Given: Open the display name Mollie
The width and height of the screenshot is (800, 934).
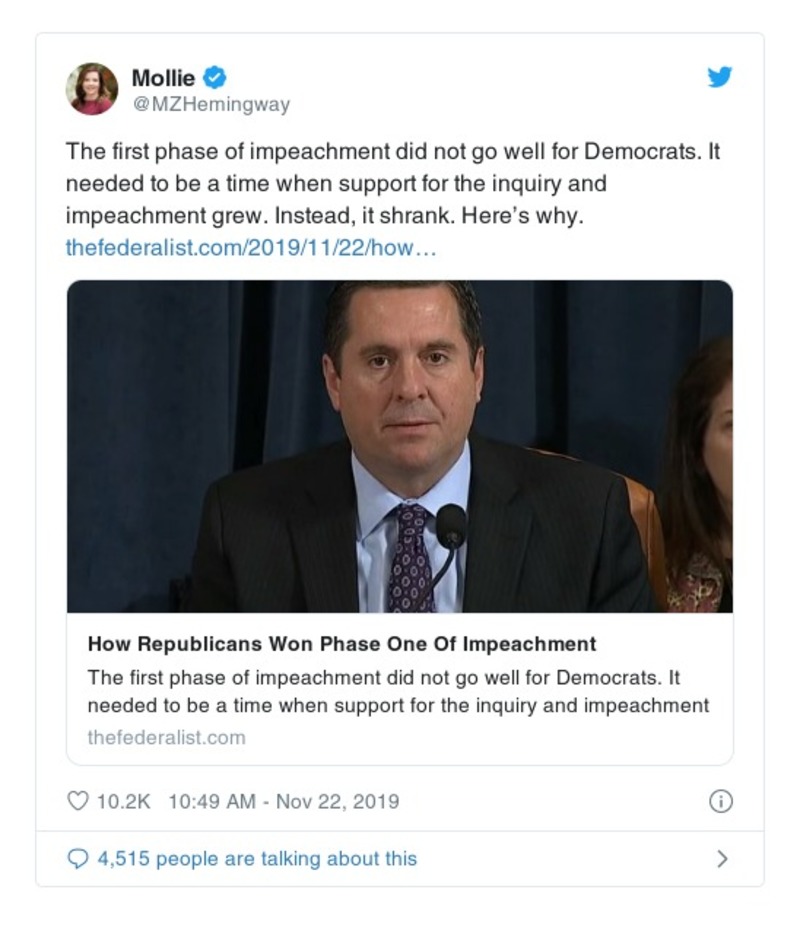Looking at the screenshot, I should 163,77.
